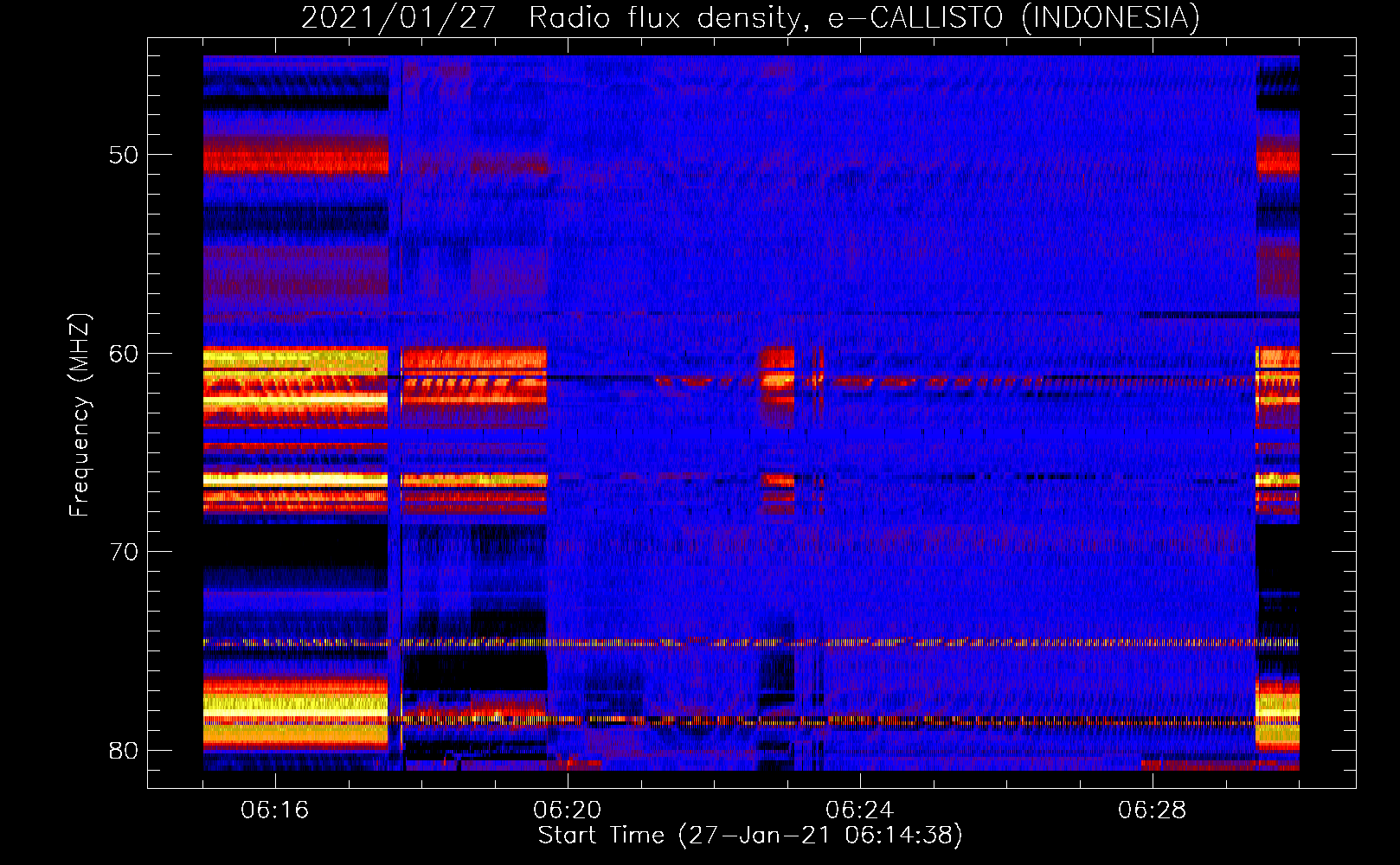
Task: Click the plot title "Radio flux density, e-CALLISTO (INDONESIA)"
Action: [x=864, y=17]
